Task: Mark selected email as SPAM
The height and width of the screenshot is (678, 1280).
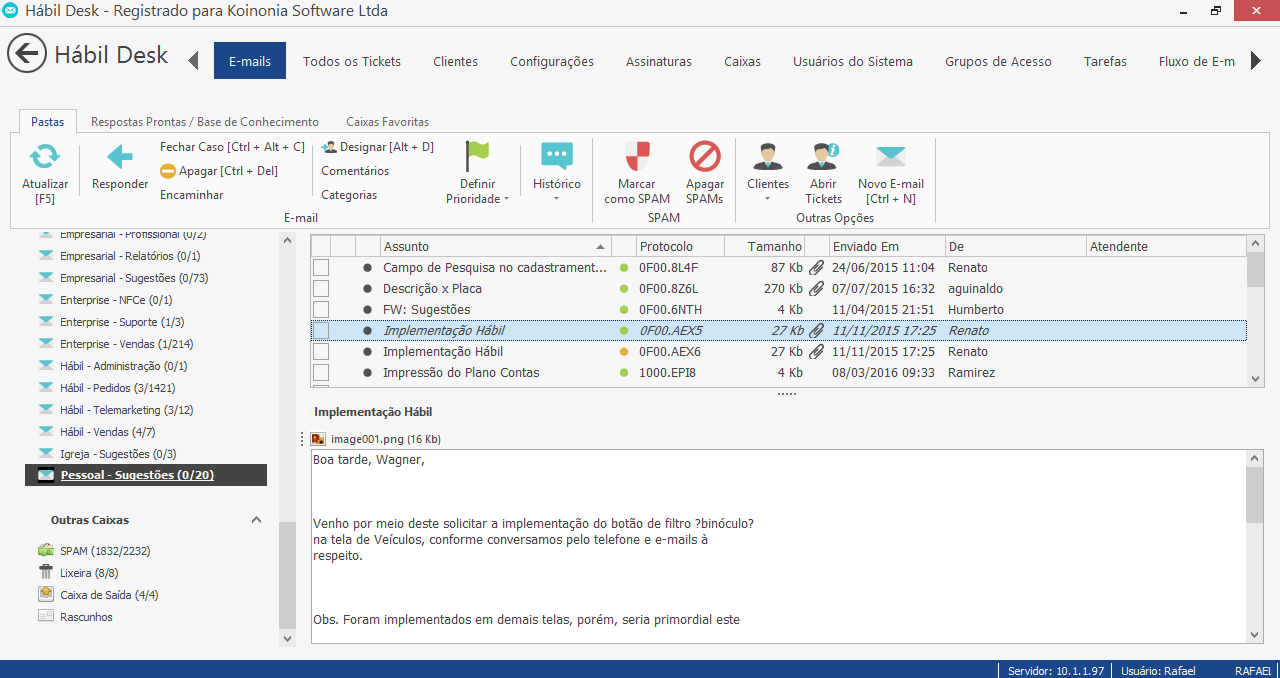Action: tap(637, 158)
